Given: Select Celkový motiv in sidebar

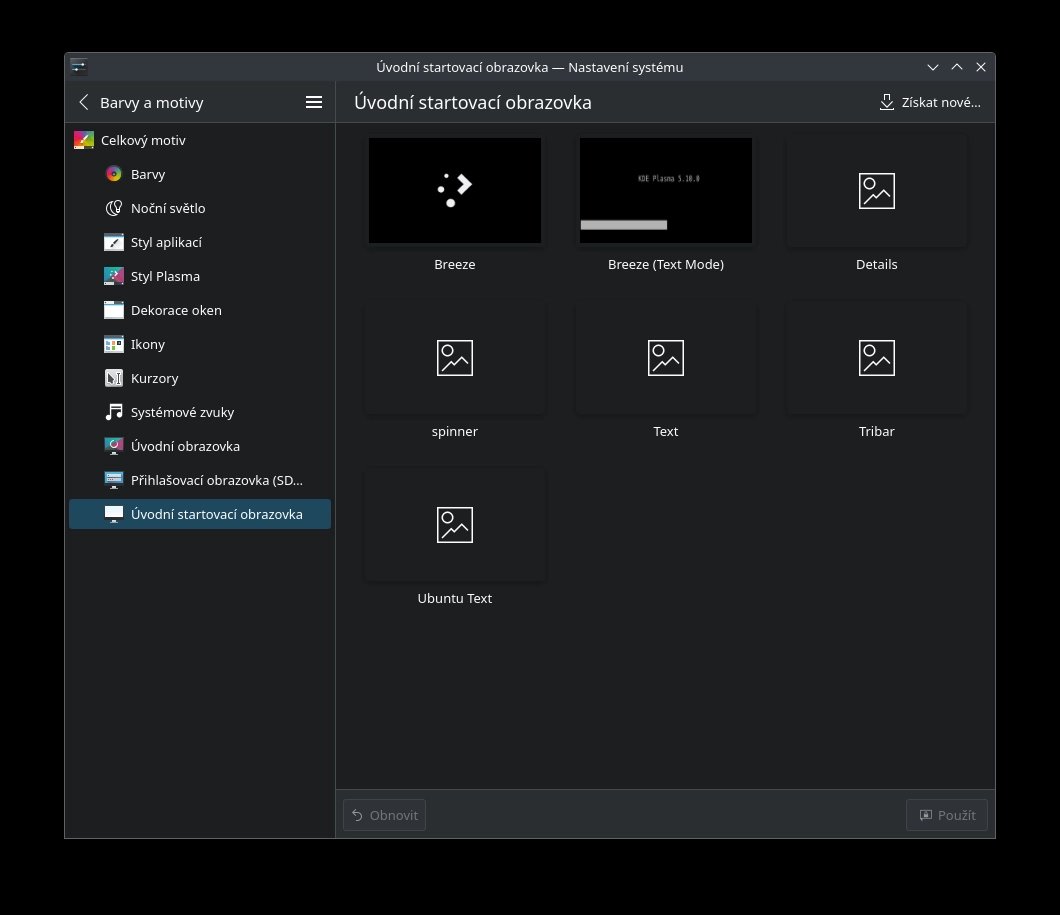Looking at the screenshot, I should pos(143,140).
